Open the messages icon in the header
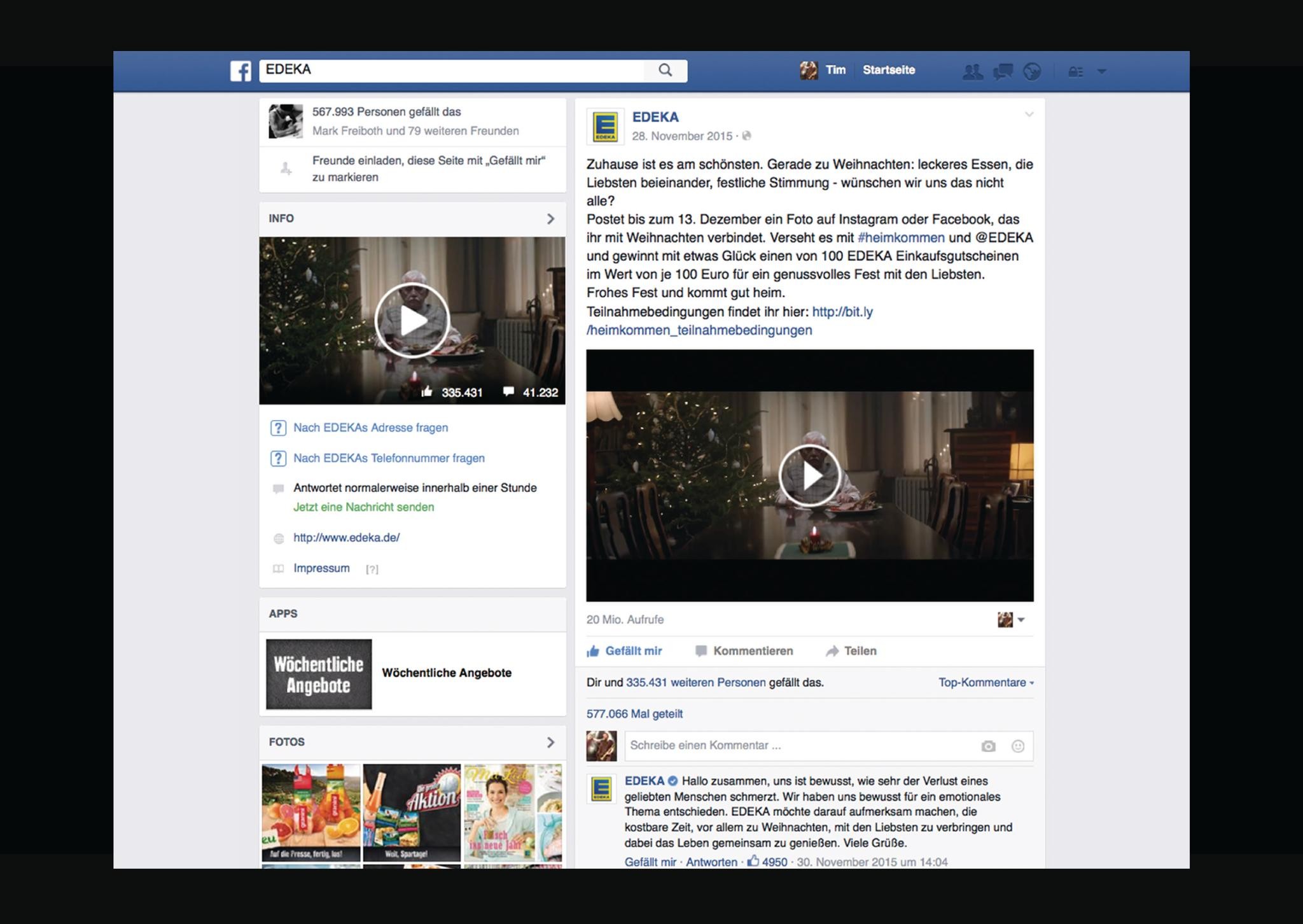Image resolution: width=1303 pixels, height=924 pixels. pos(1003,71)
